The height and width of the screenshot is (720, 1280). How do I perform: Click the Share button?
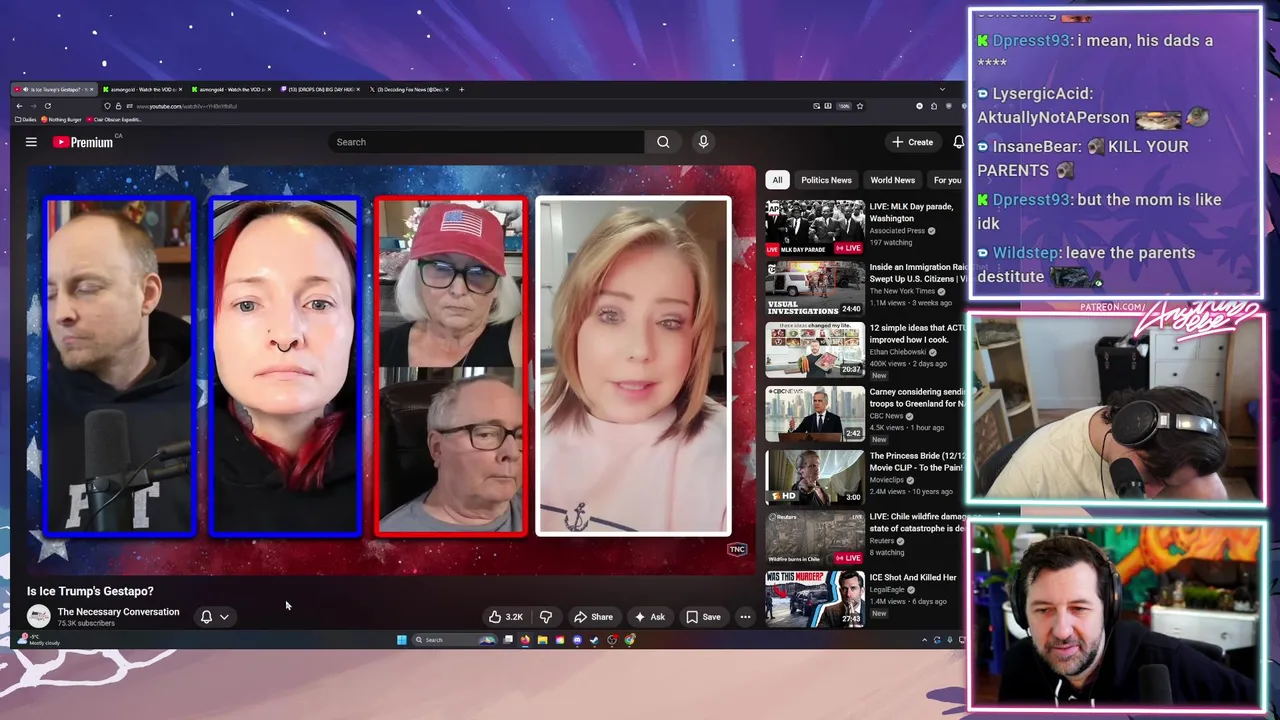click(592, 617)
